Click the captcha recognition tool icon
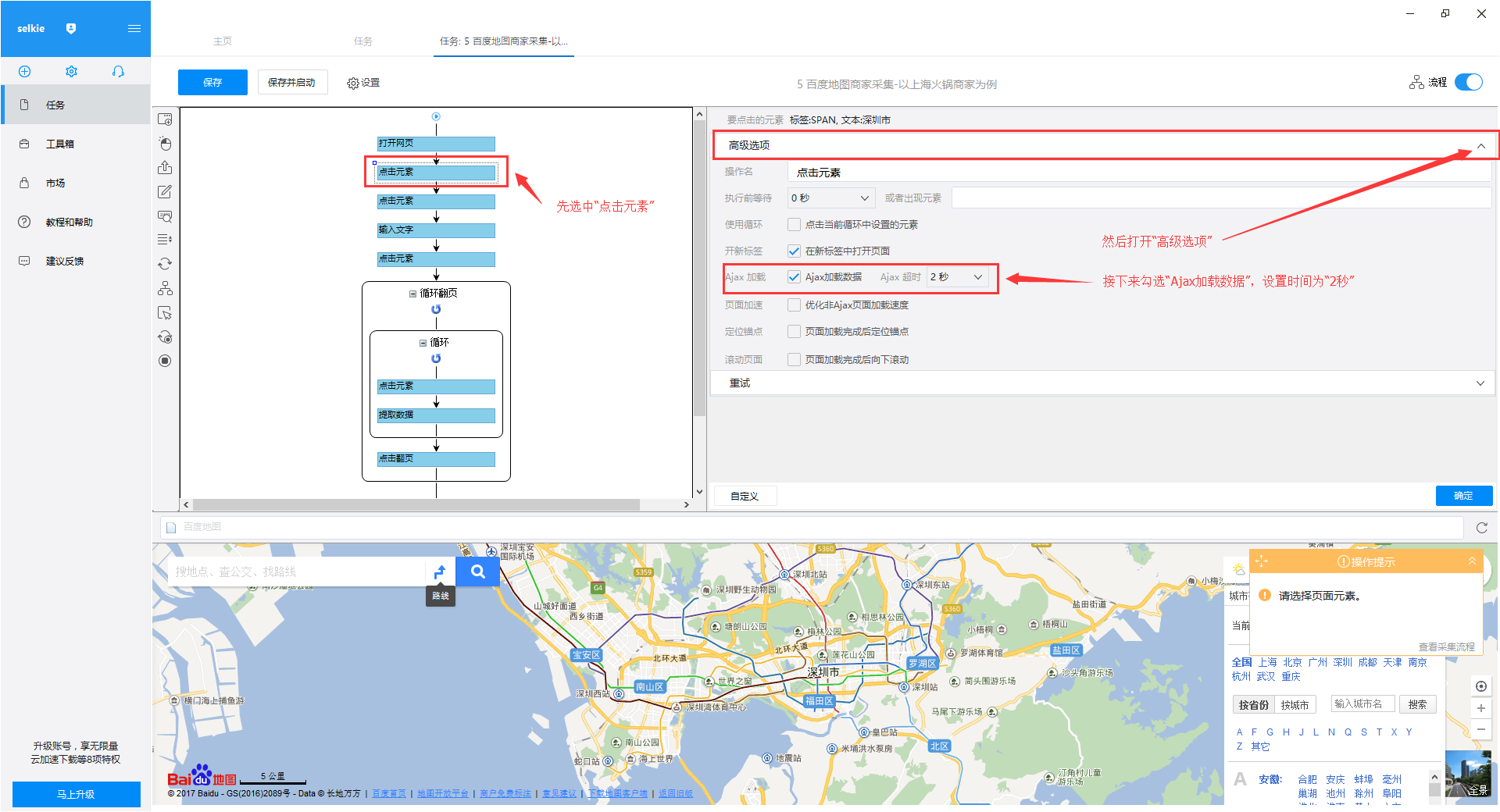Viewport: 1500px width, 812px height. pyautogui.click(x=165, y=216)
